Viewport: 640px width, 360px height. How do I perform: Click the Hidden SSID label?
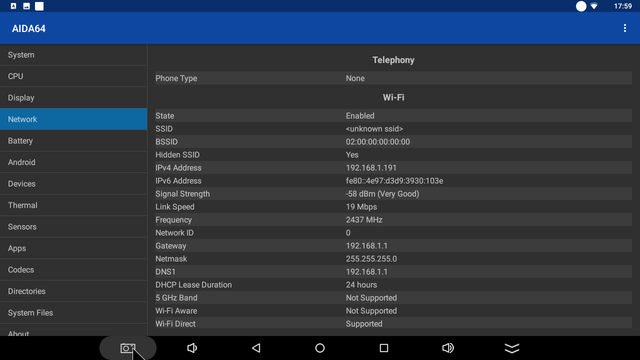point(178,155)
